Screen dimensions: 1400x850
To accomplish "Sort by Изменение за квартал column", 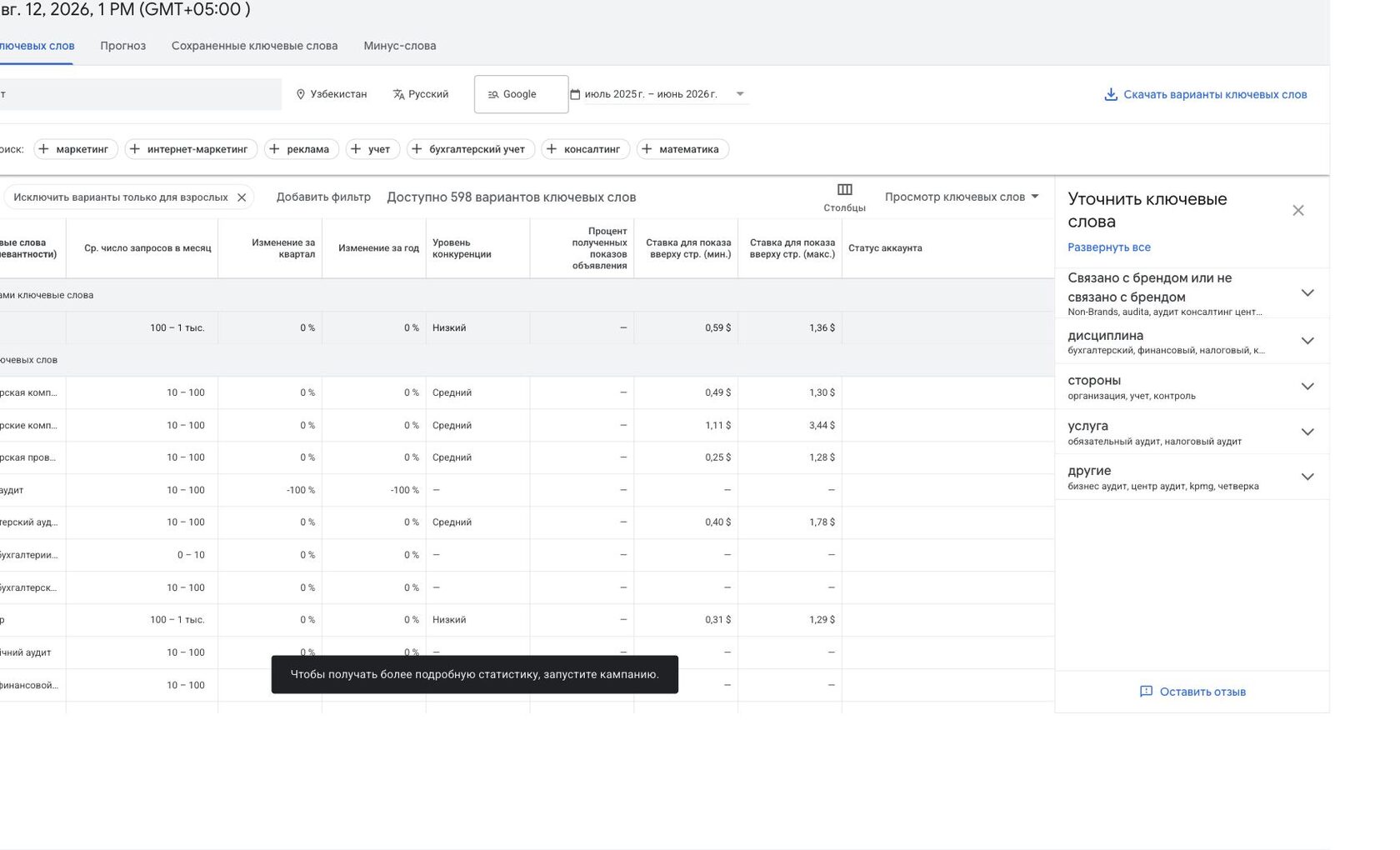I will [x=283, y=248].
